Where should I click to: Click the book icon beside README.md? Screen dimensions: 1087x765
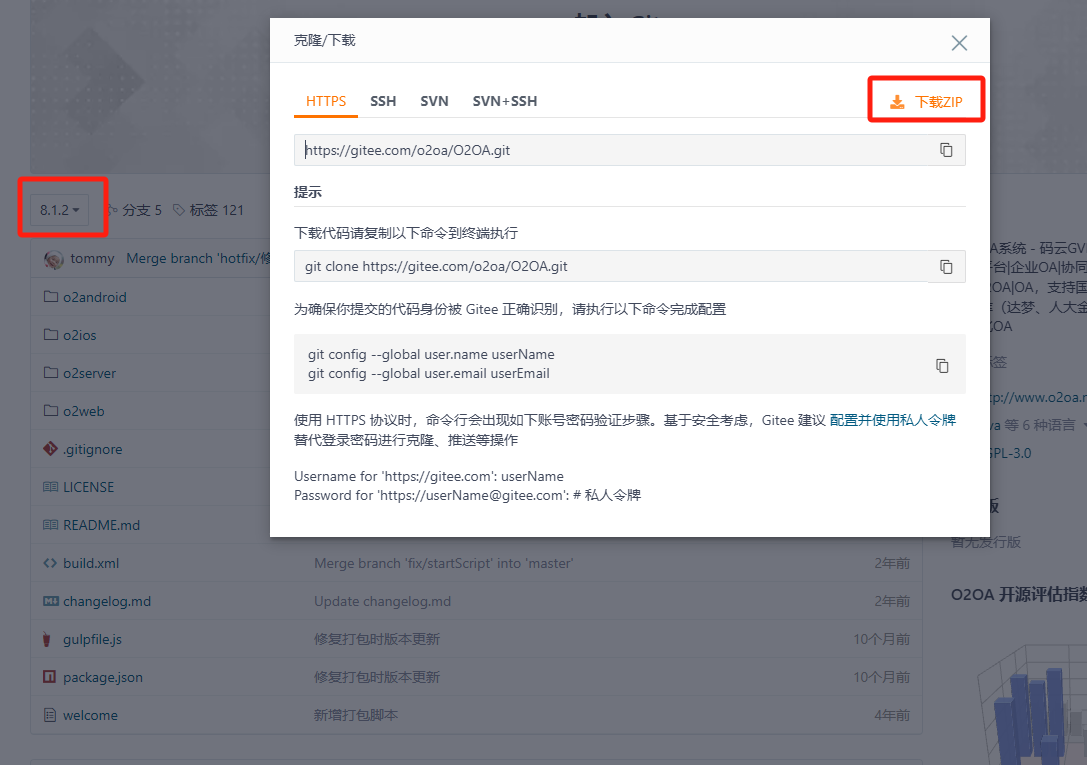click(x=51, y=525)
